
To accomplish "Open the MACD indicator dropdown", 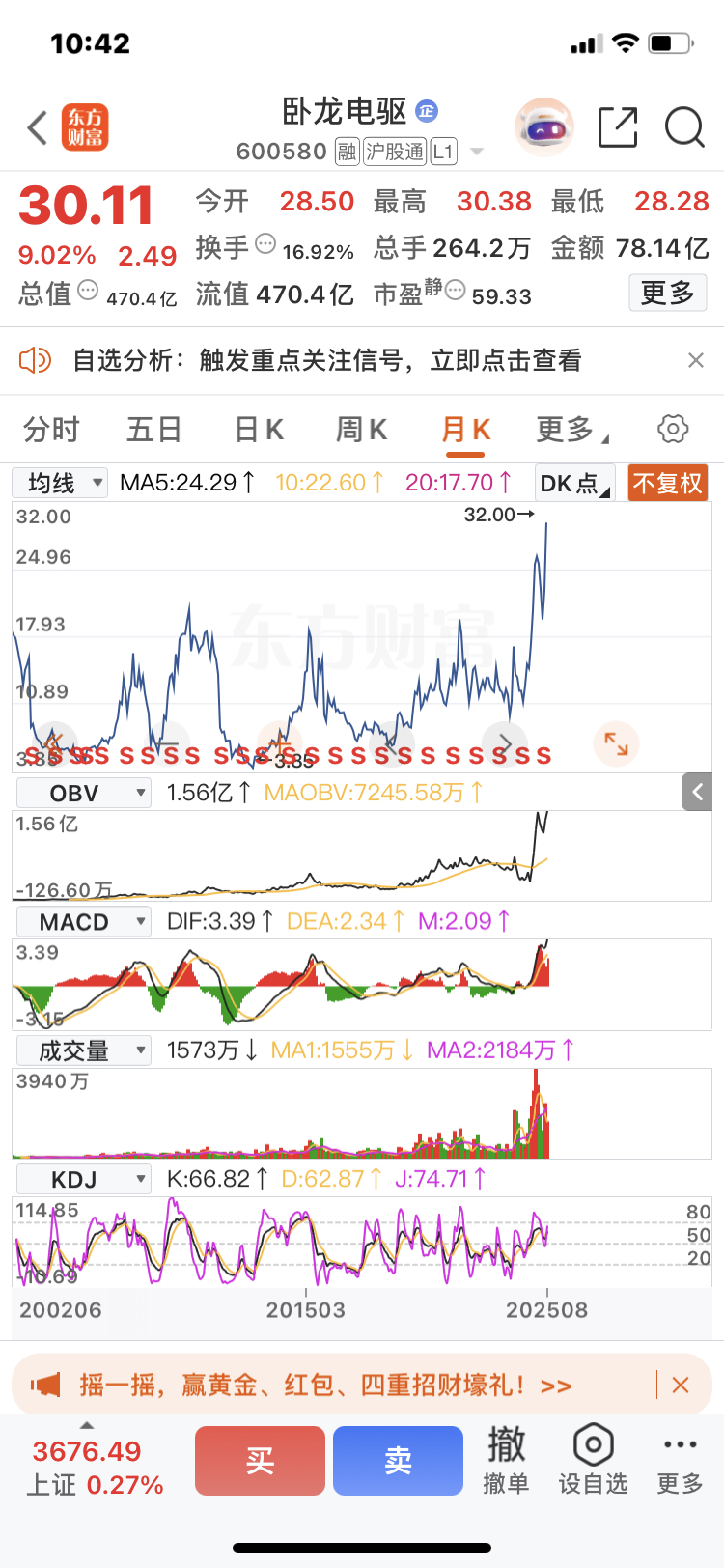I will click(84, 922).
